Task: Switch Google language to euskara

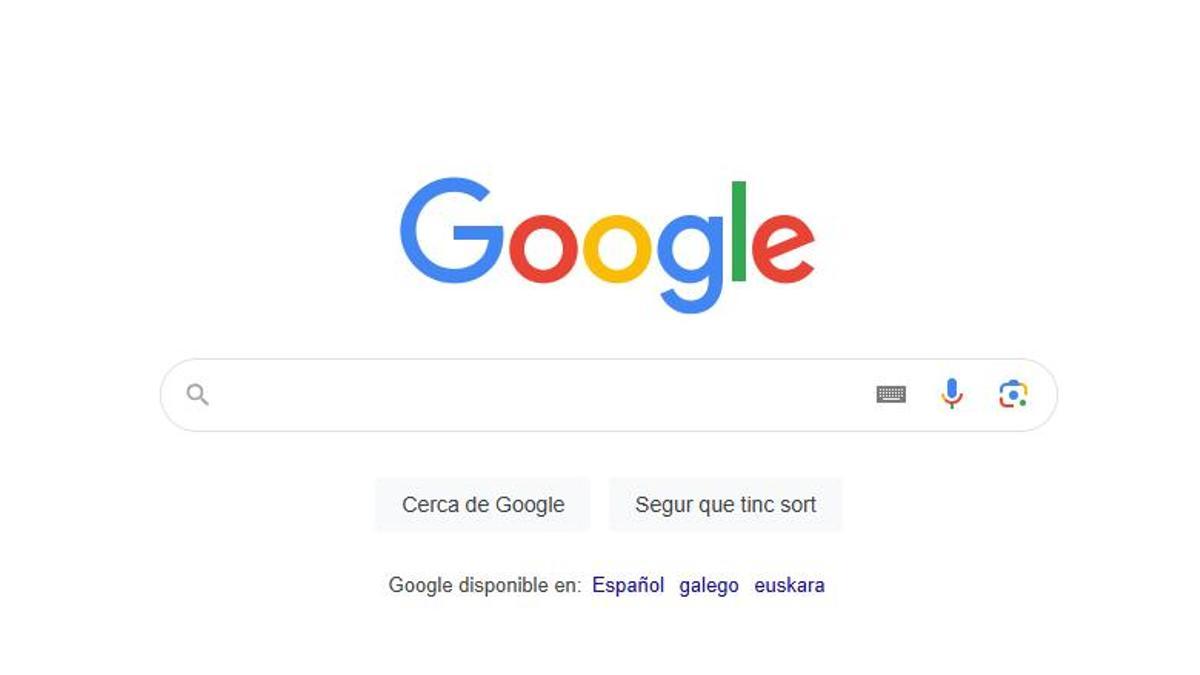Action: coord(790,586)
